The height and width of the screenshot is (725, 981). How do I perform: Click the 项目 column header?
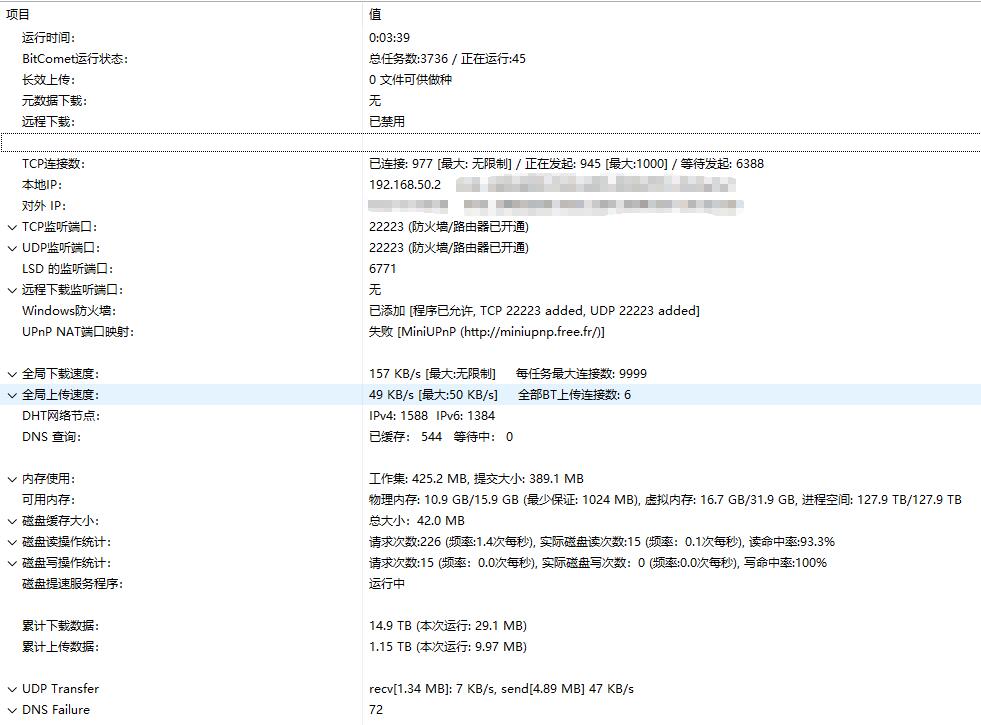click(18, 14)
